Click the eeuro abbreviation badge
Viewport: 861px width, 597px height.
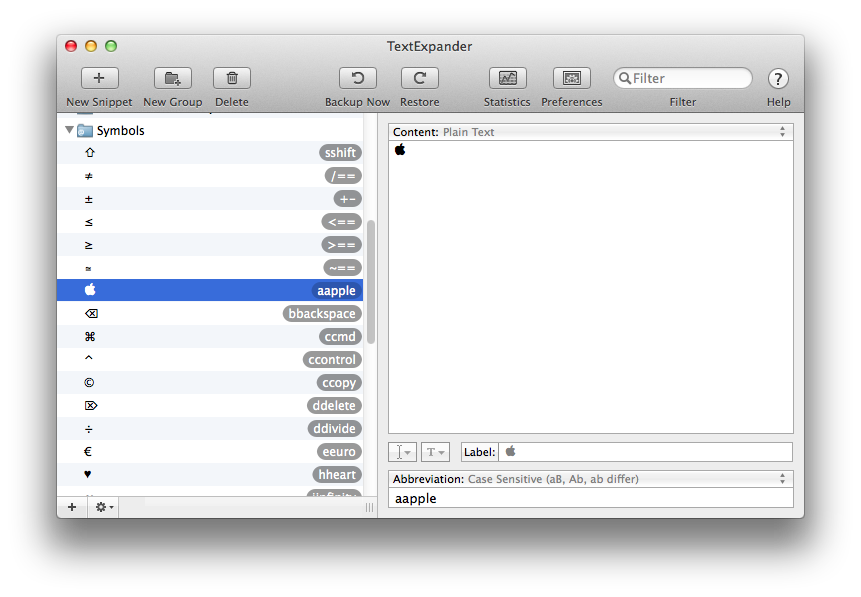[x=339, y=452]
